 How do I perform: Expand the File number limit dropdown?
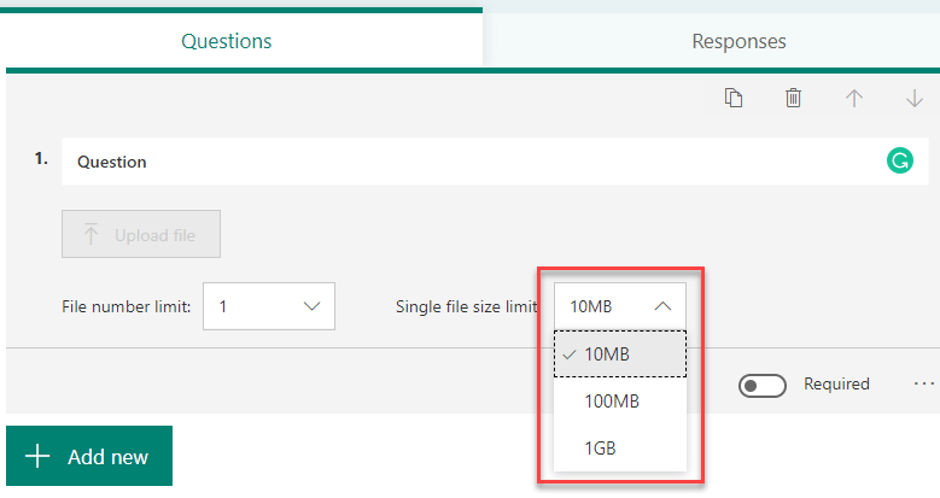click(x=268, y=306)
